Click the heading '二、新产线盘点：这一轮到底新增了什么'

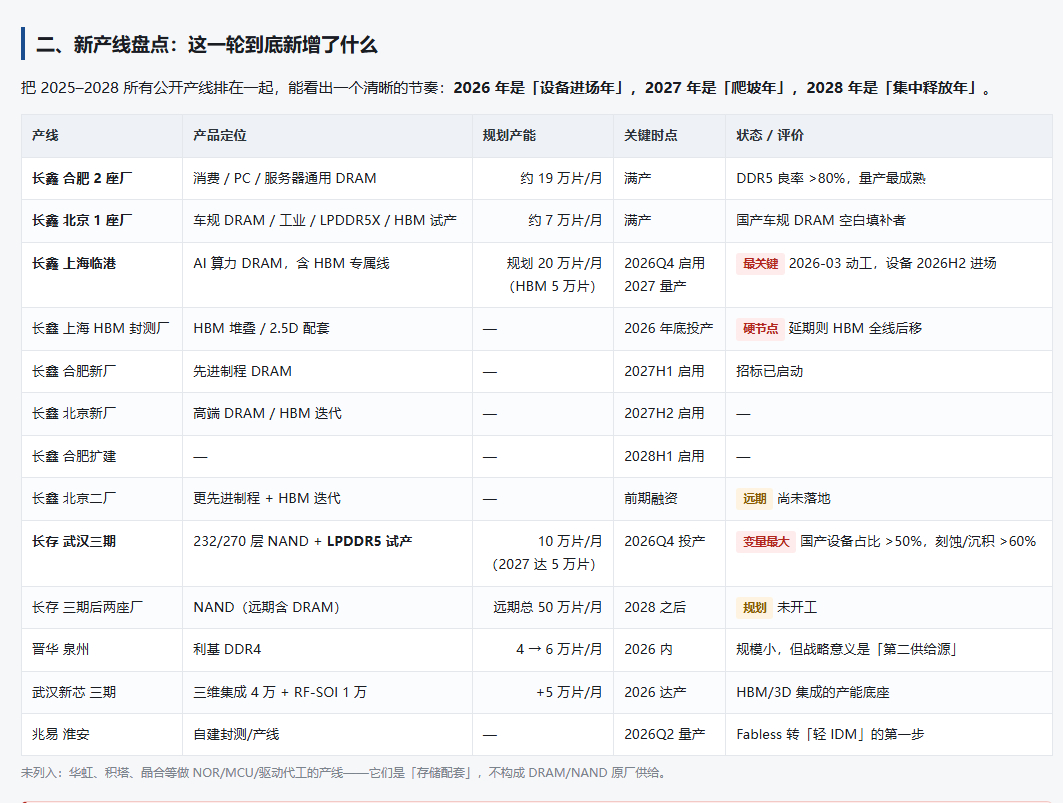tap(207, 45)
